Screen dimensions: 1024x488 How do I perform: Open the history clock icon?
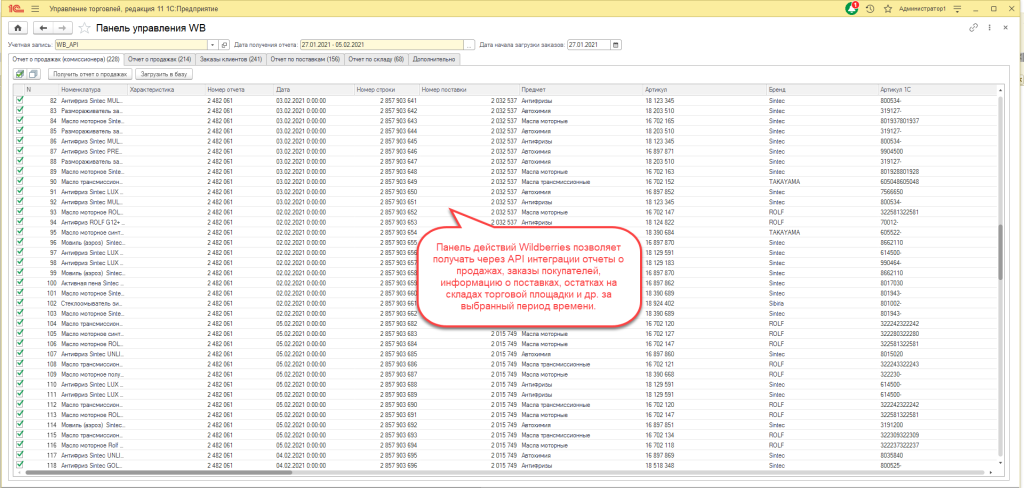[871, 8]
